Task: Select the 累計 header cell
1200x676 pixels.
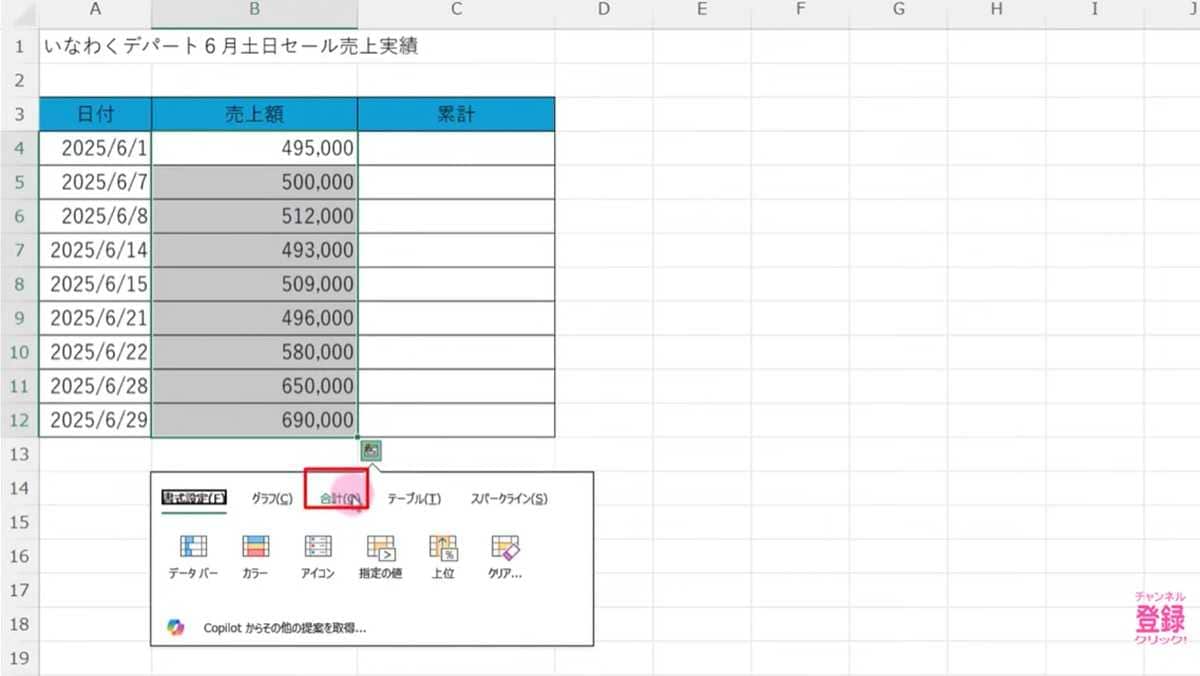Action: [x=455, y=113]
